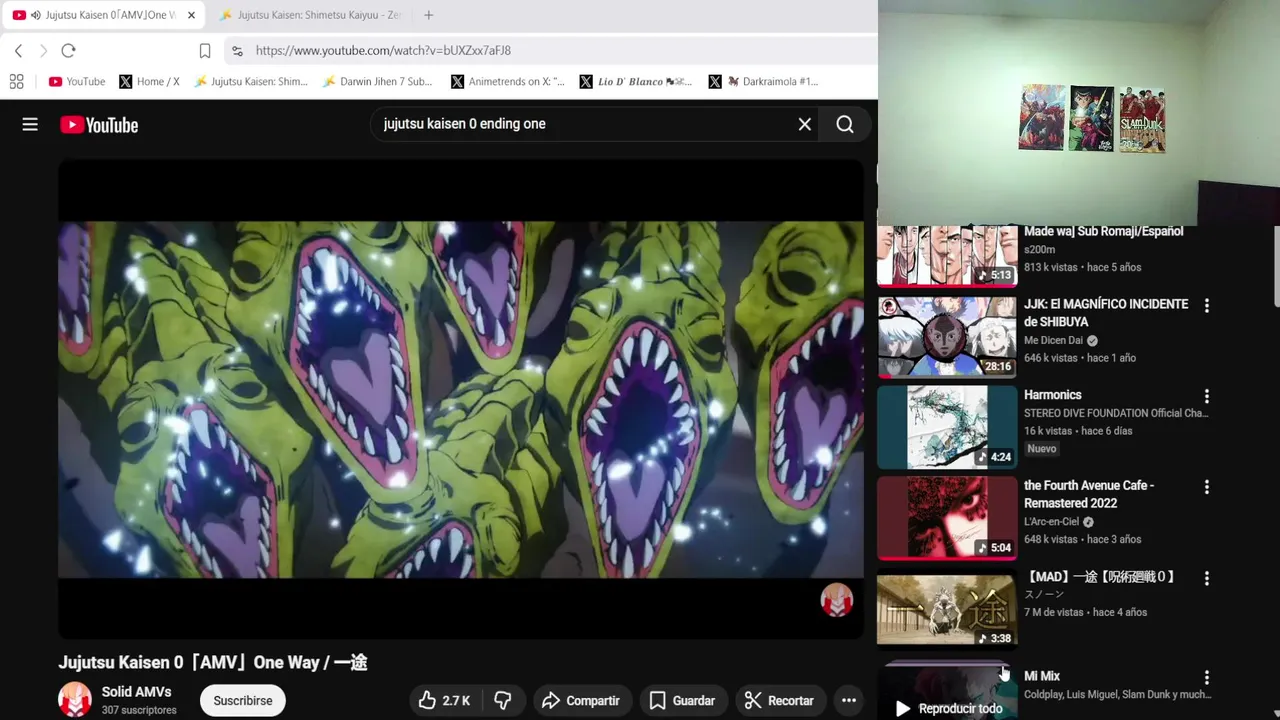The height and width of the screenshot is (720, 1280).
Task: Open the JJK: El MAGNÍFICO INCIDENTE de SHIBUYA title
Action: pos(1106,313)
